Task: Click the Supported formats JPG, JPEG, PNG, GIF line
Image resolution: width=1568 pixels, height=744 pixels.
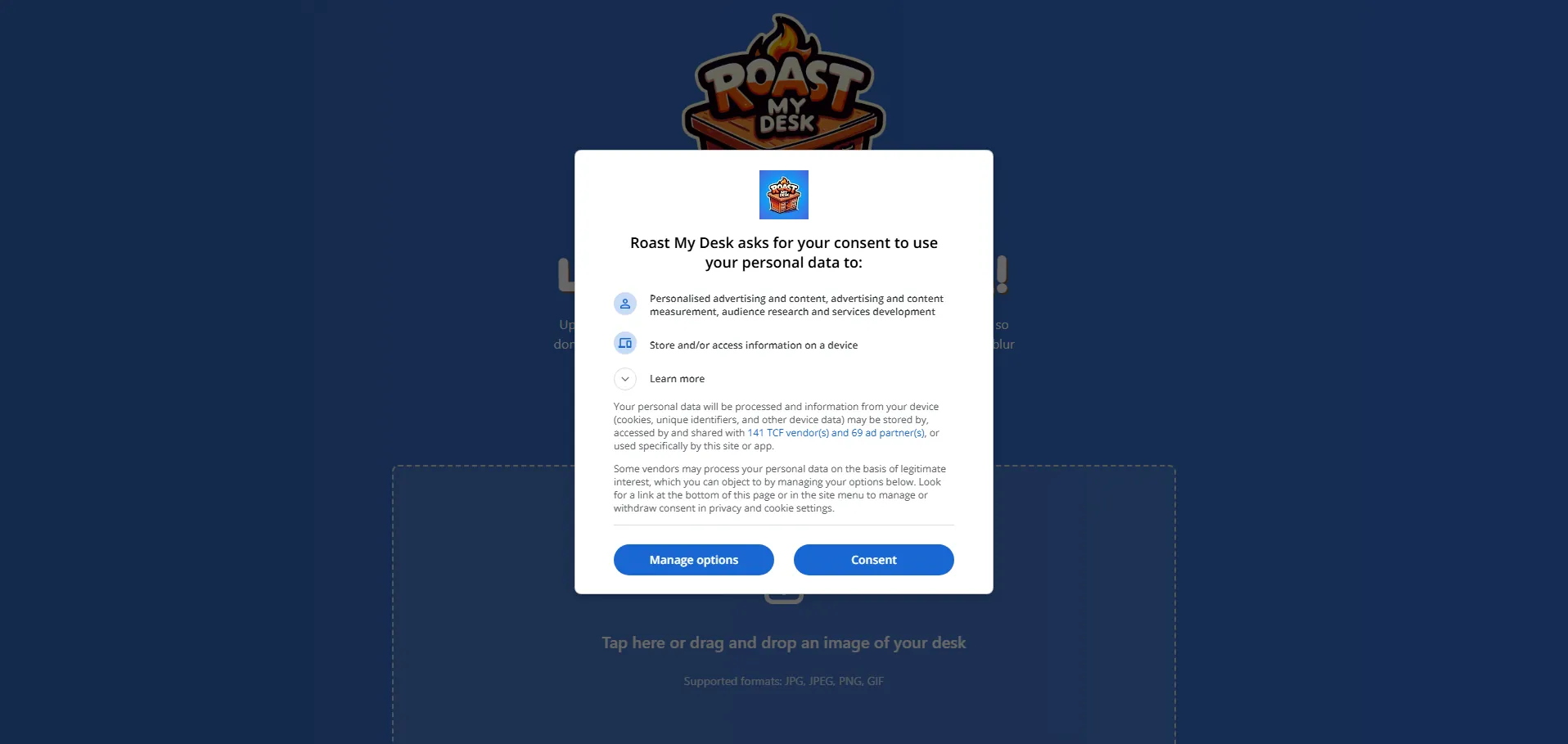Action: (x=784, y=681)
